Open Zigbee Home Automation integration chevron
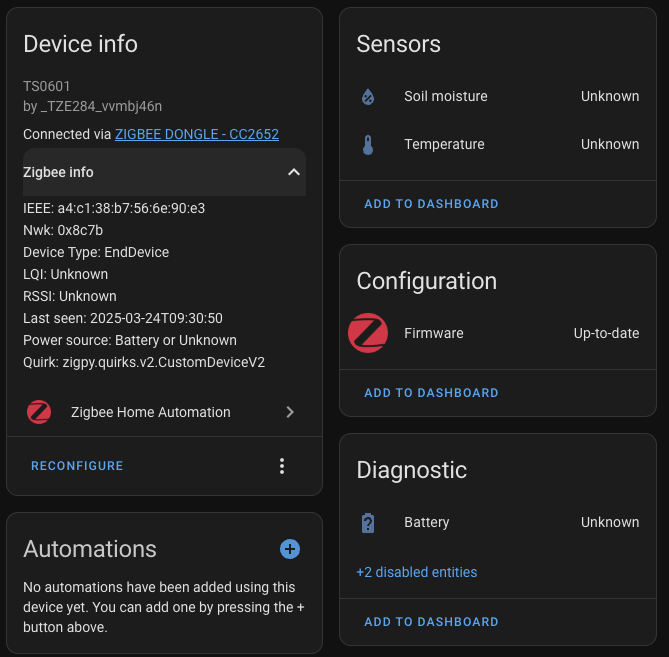The width and height of the screenshot is (669, 657). [x=290, y=412]
